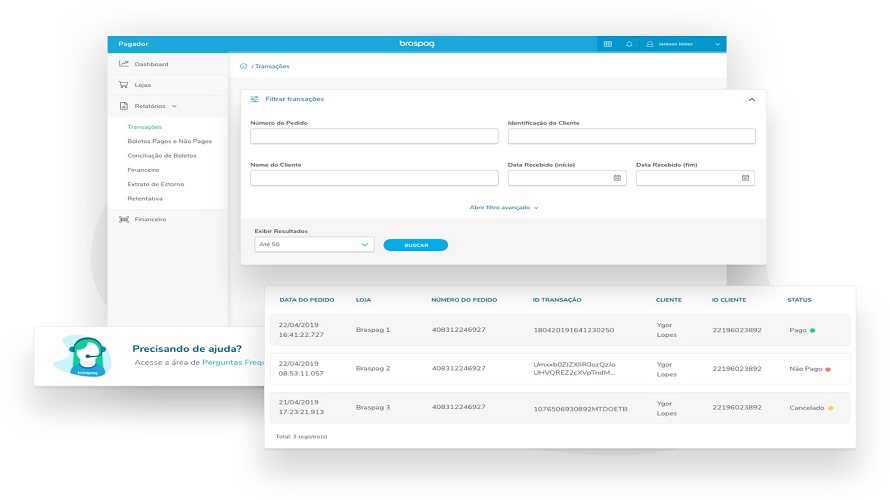The width and height of the screenshot is (890, 500).
Task: Open the notifications bell icon
Action: (x=629, y=44)
